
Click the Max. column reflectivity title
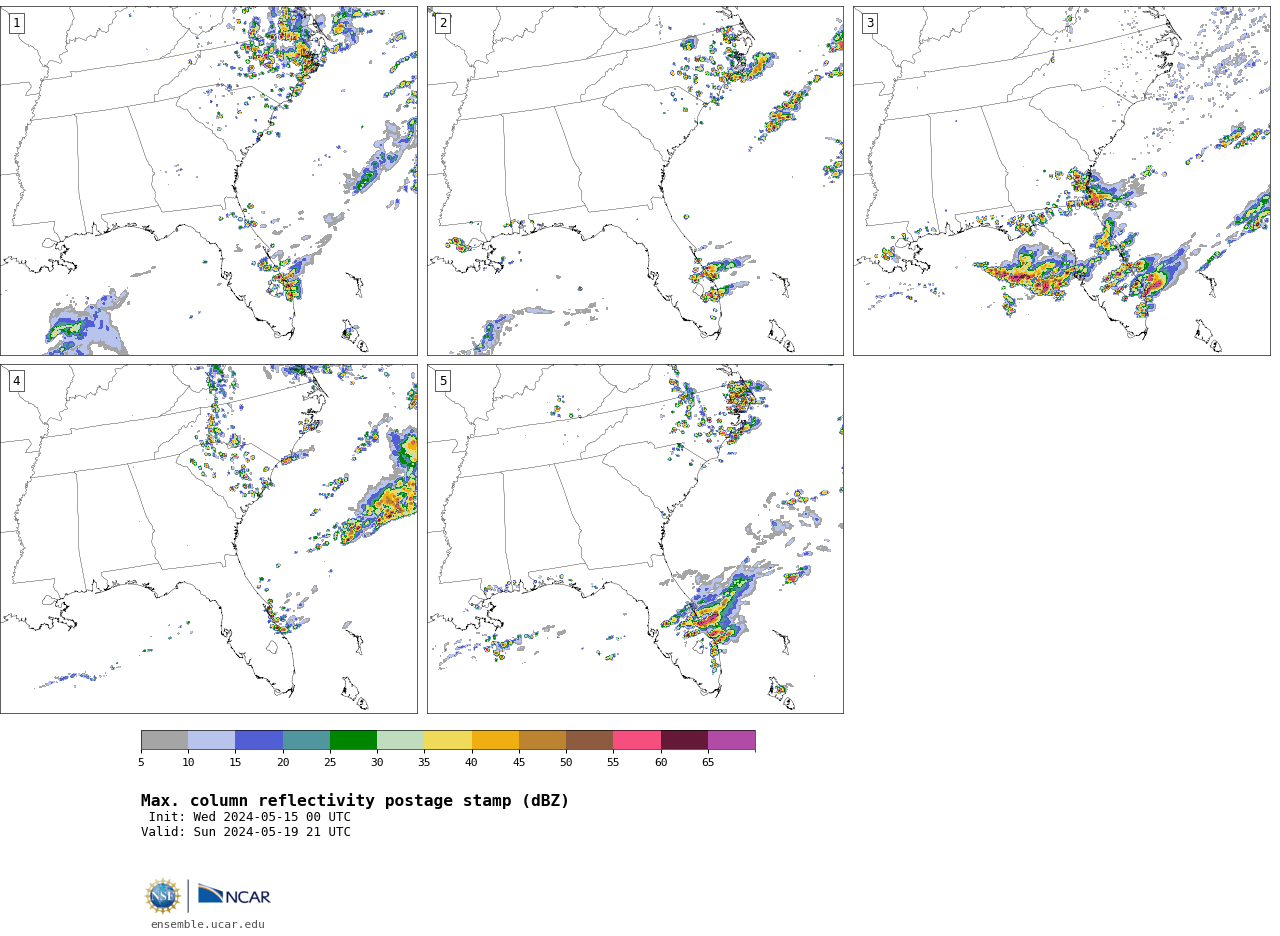(x=355, y=801)
